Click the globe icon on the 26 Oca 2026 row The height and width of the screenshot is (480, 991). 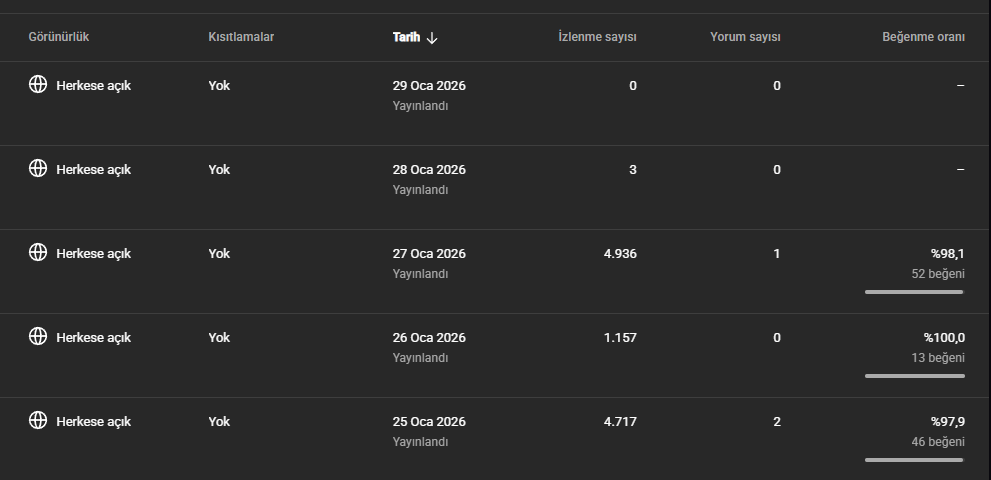tap(38, 336)
